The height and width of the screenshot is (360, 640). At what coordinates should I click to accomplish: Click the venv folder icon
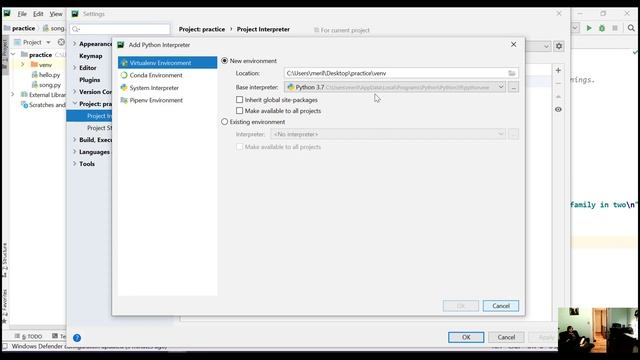[34, 64]
